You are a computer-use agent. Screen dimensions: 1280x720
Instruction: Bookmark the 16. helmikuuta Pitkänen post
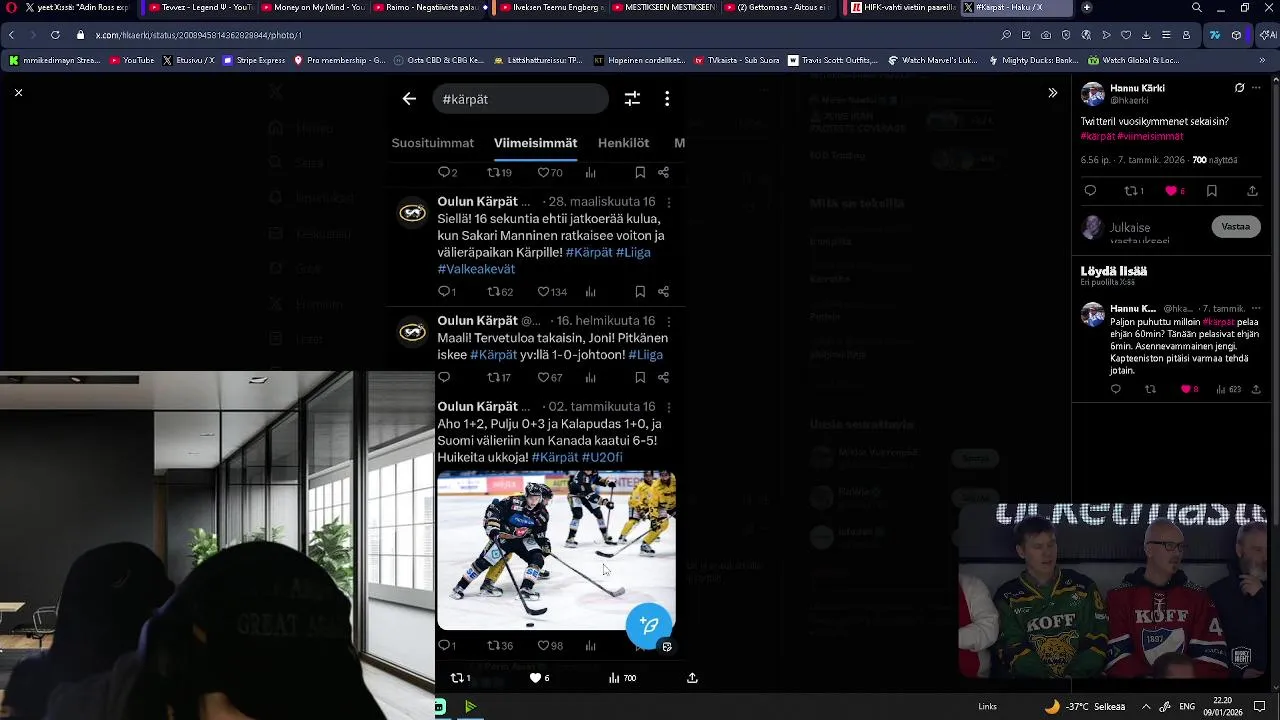pyautogui.click(x=640, y=378)
